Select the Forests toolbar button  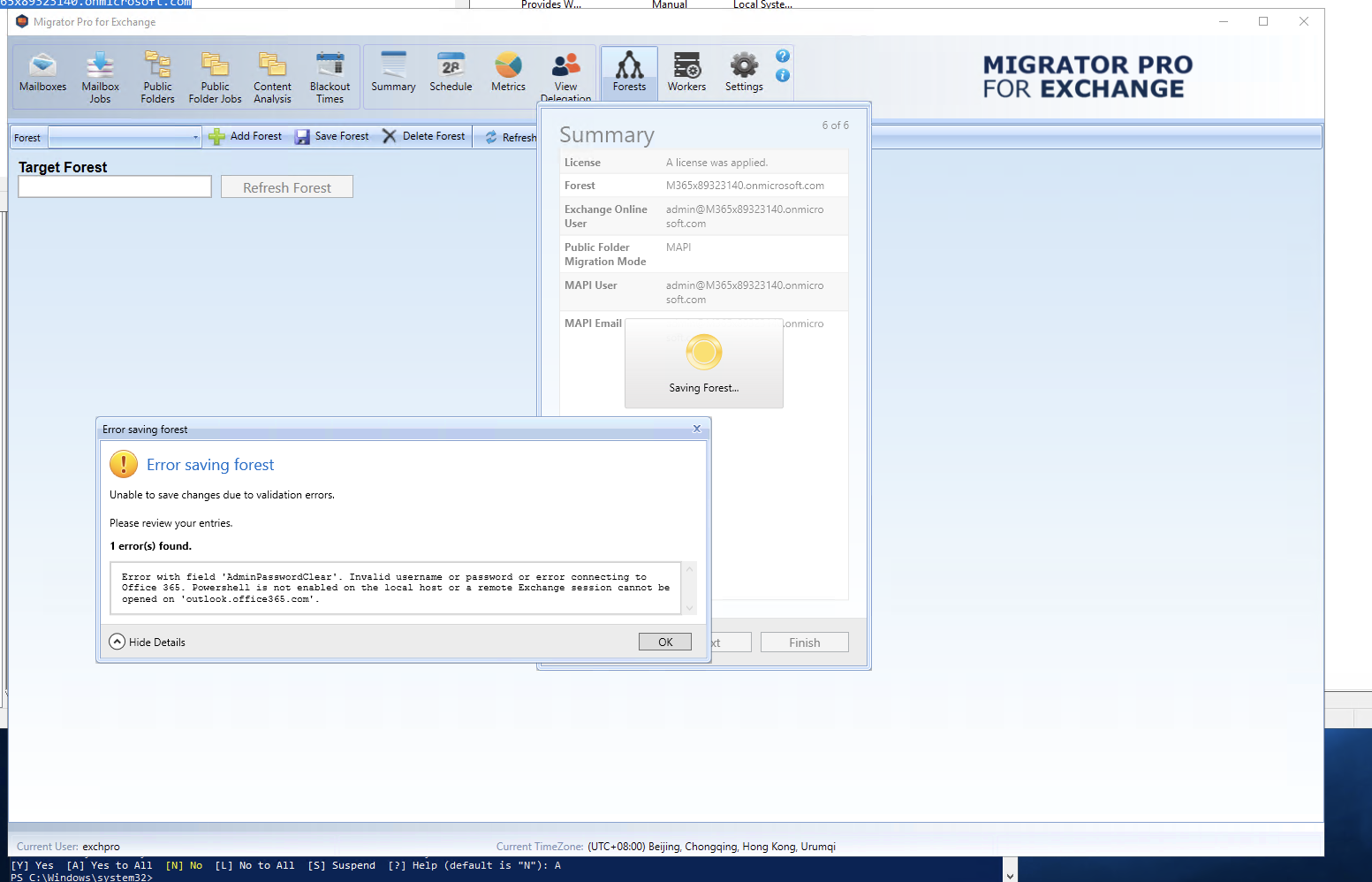tap(629, 73)
